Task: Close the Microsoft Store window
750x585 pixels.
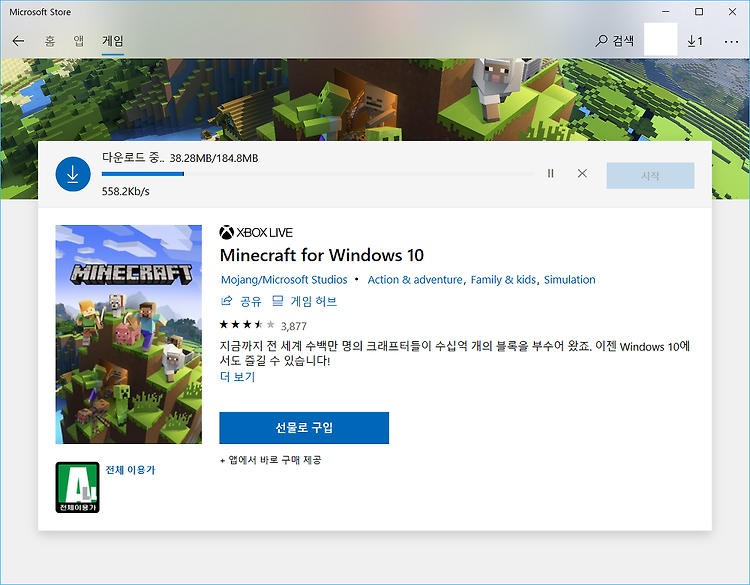Action: (732, 11)
